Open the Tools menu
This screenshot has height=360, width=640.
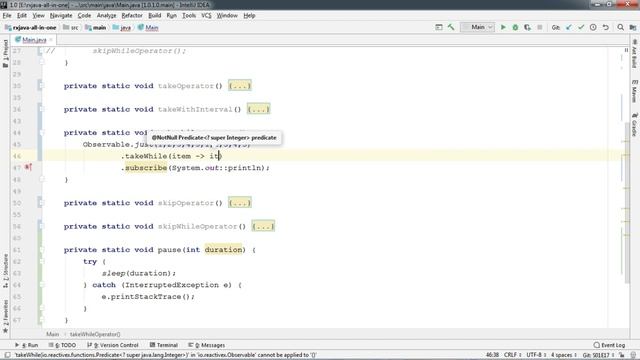pyautogui.click(x=189, y=16)
